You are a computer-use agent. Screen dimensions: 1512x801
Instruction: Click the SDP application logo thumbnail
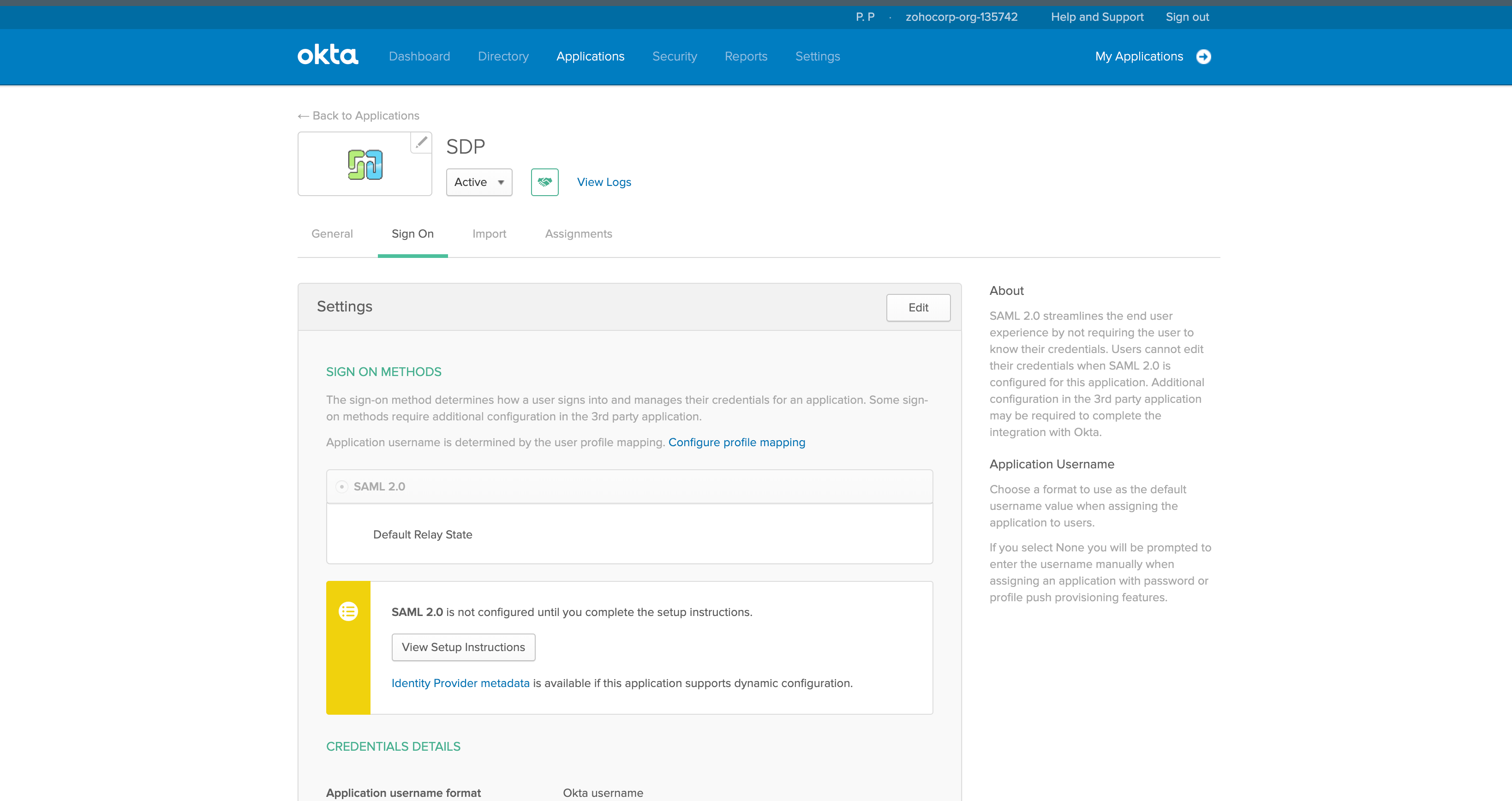tap(365, 165)
